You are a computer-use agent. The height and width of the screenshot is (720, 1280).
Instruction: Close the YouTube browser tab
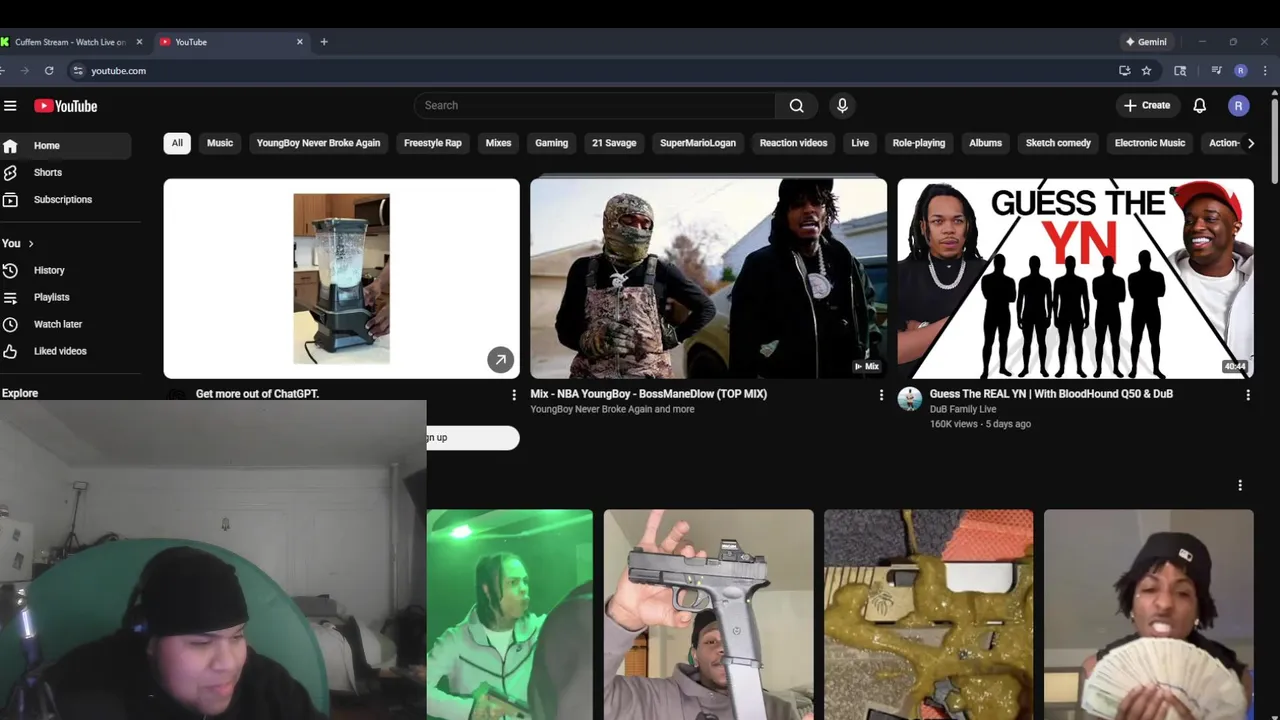[299, 42]
